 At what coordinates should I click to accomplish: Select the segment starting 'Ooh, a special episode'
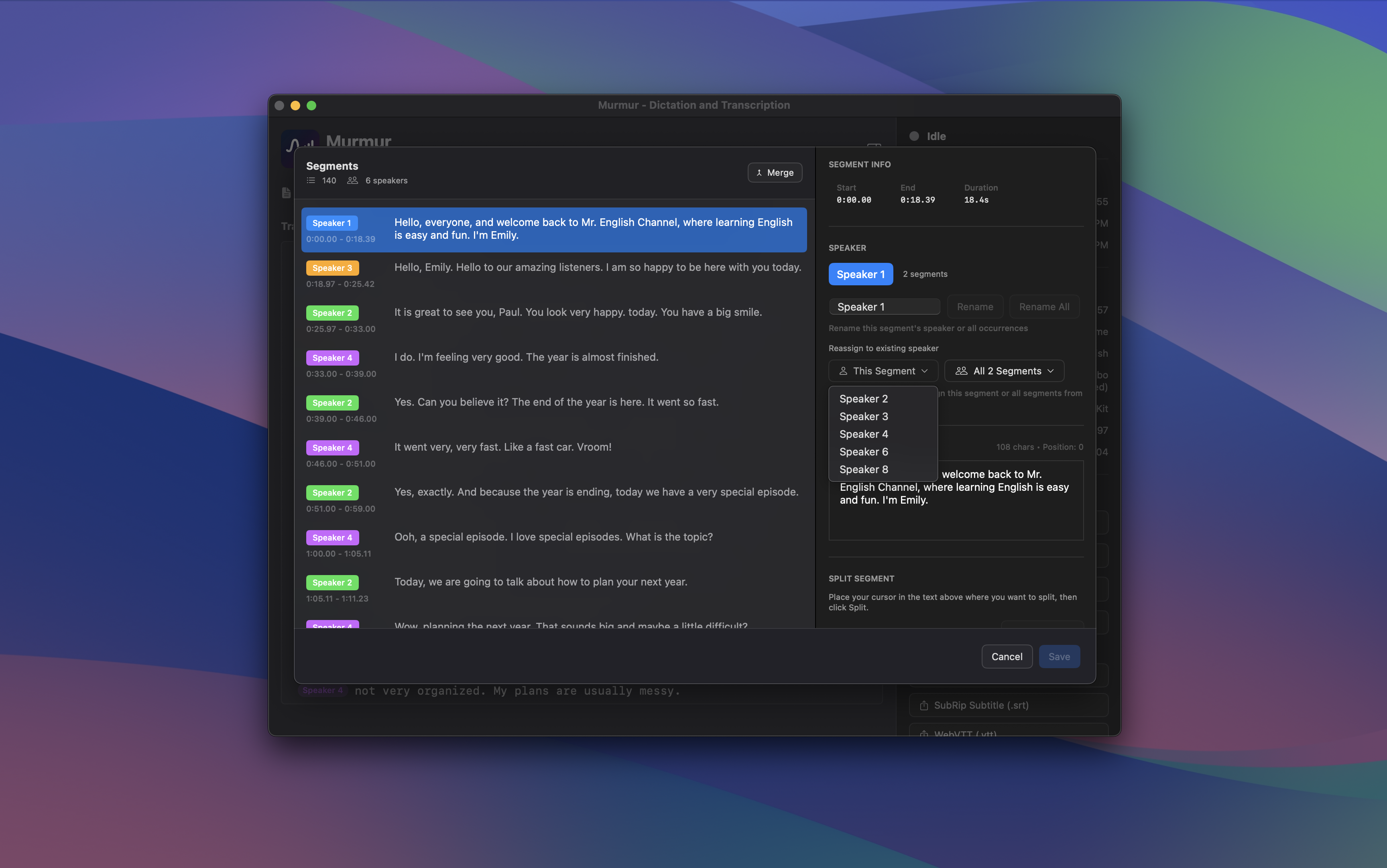553,537
